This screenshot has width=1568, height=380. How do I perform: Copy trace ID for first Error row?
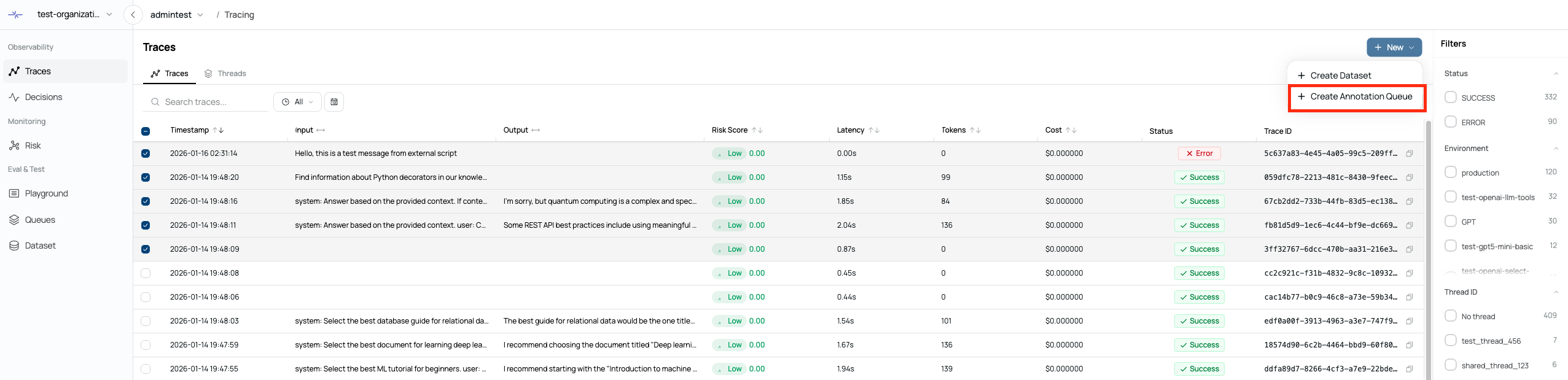(x=1410, y=153)
